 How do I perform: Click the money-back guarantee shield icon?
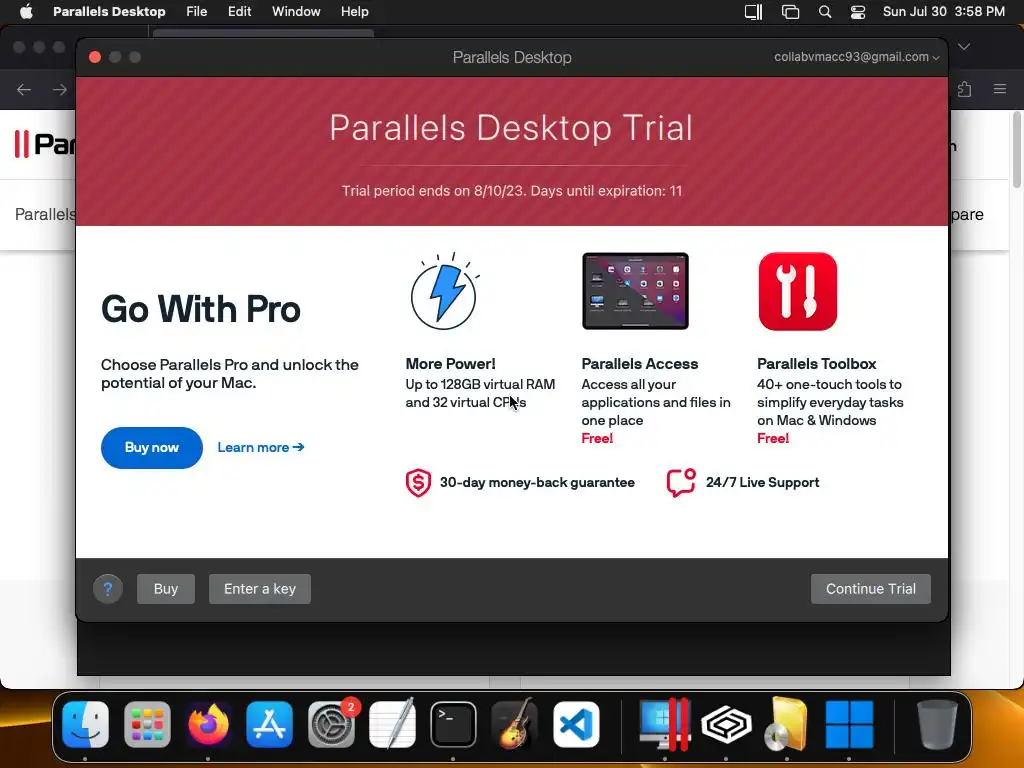pyautogui.click(x=418, y=483)
